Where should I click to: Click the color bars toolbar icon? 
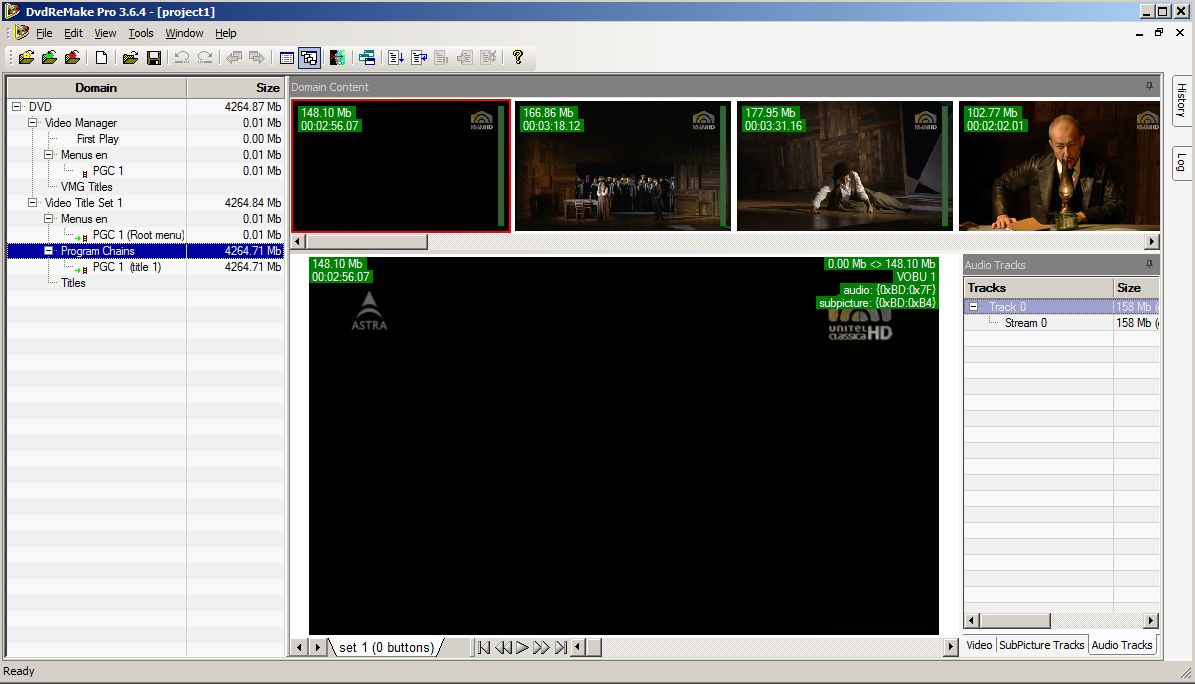click(337, 58)
